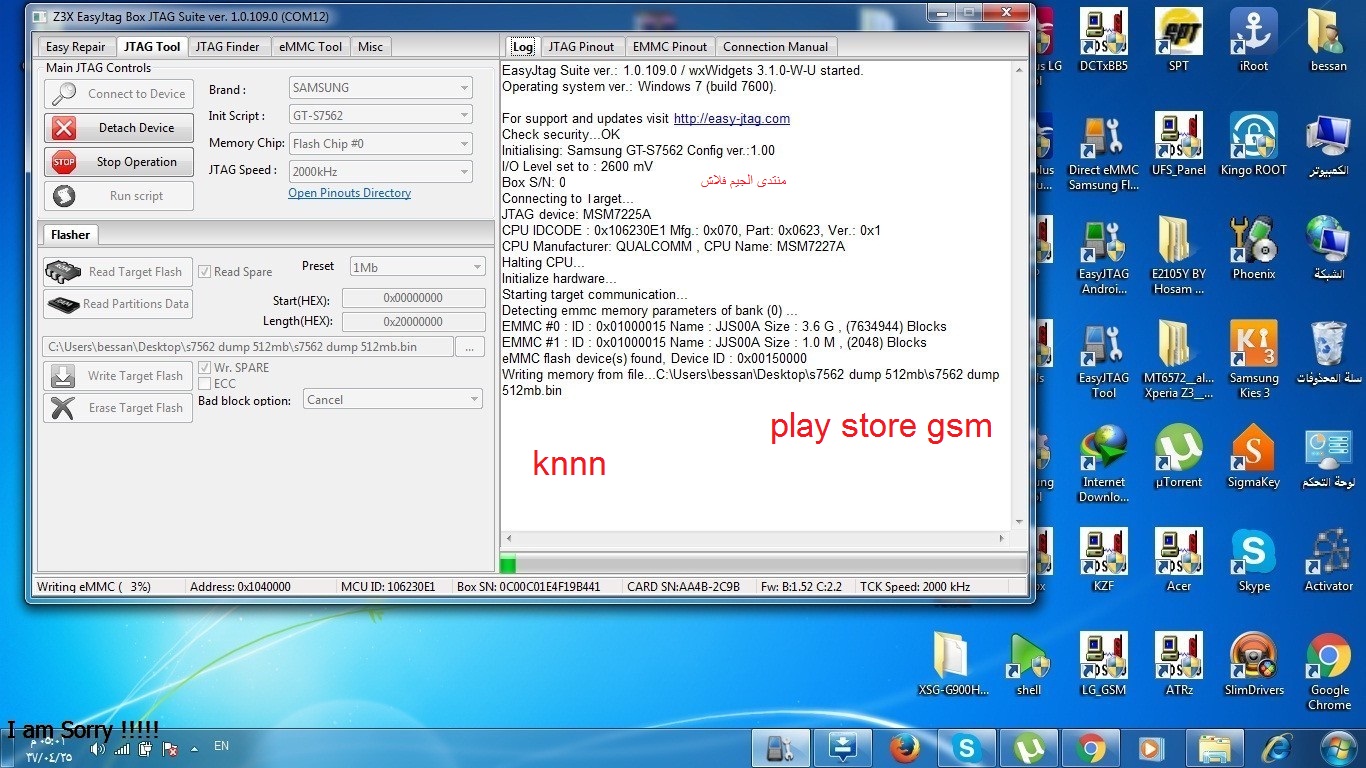
Task: Stop the running operation
Action: pos(119,162)
